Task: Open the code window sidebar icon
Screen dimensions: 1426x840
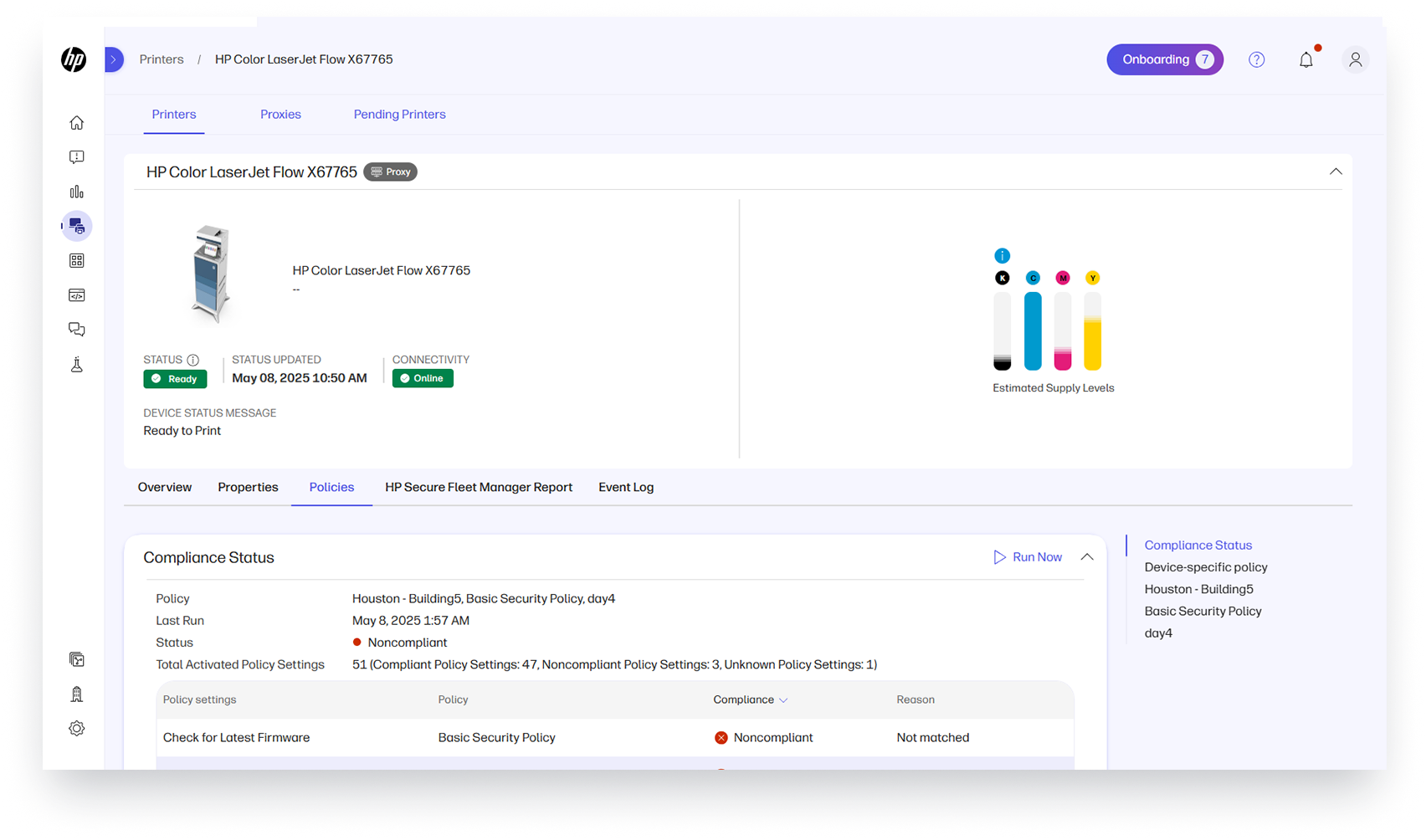Action: point(77,295)
